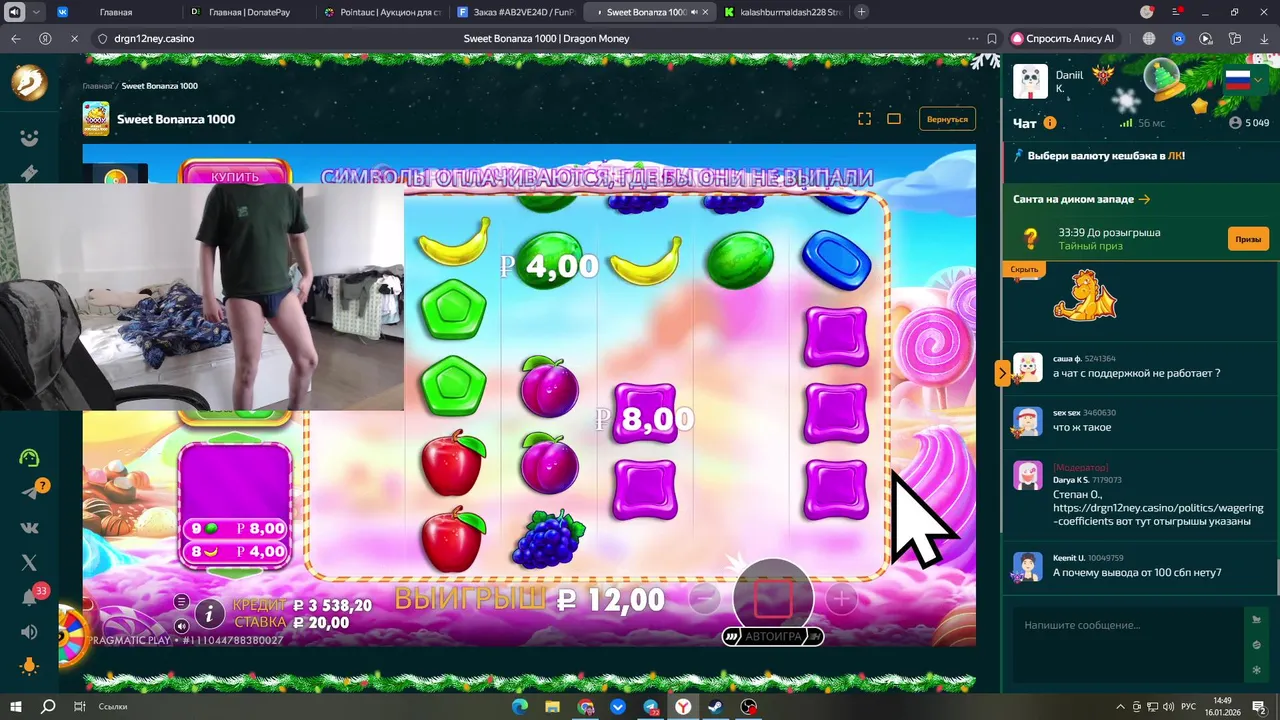Viewport: 1280px width, 720px height.
Task: Open the games face icon in sidebar
Action: (29, 138)
